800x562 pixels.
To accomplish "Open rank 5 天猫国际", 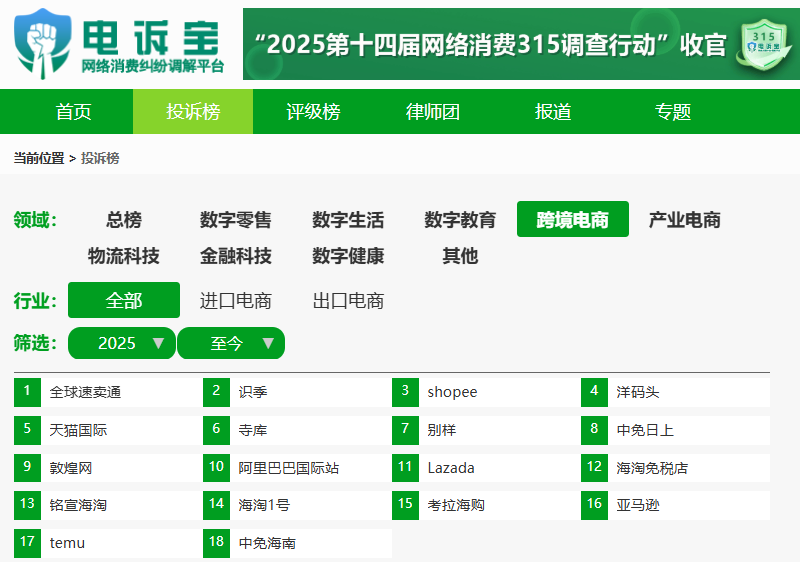I will pyautogui.click(x=108, y=430).
